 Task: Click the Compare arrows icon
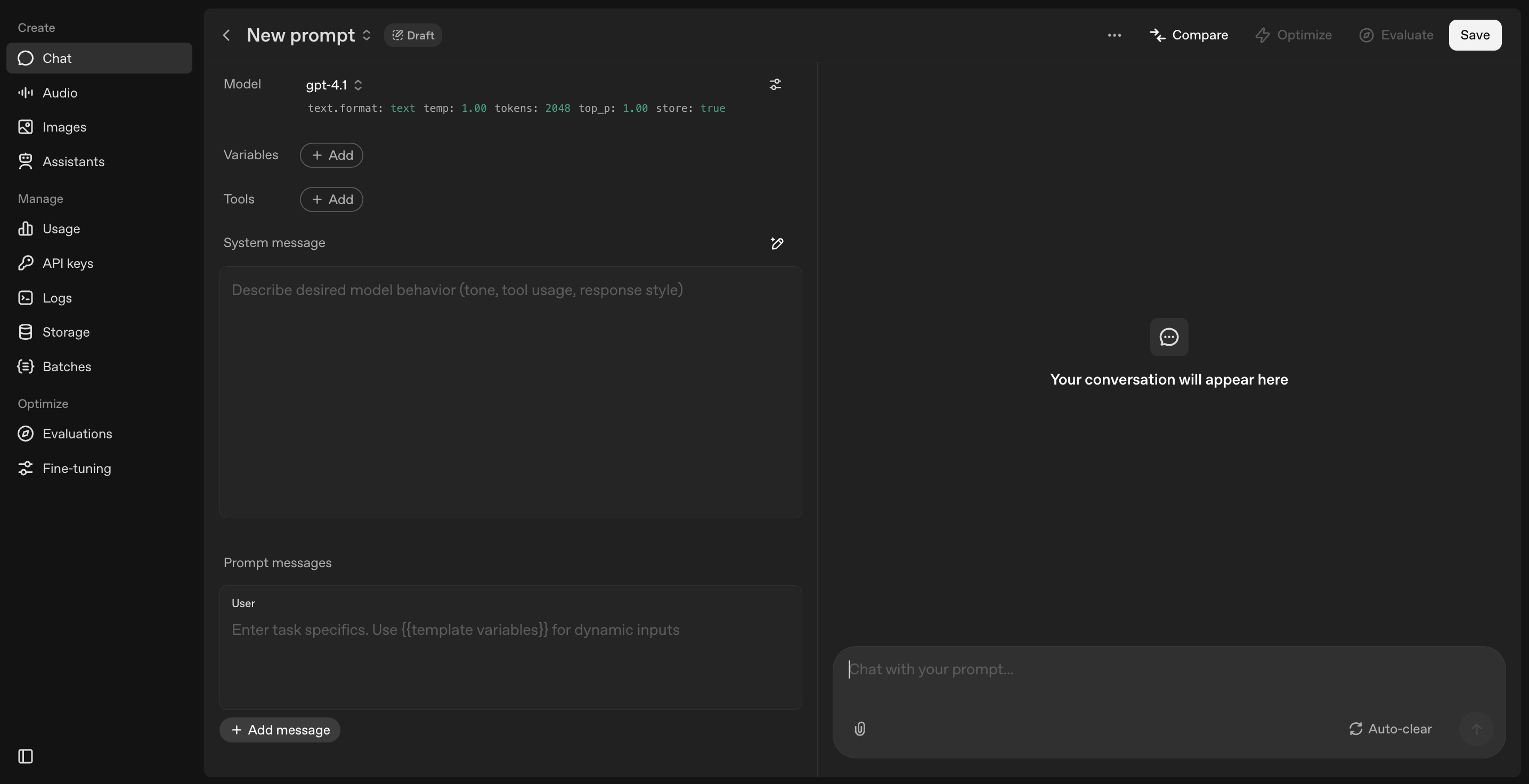point(1158,35)
